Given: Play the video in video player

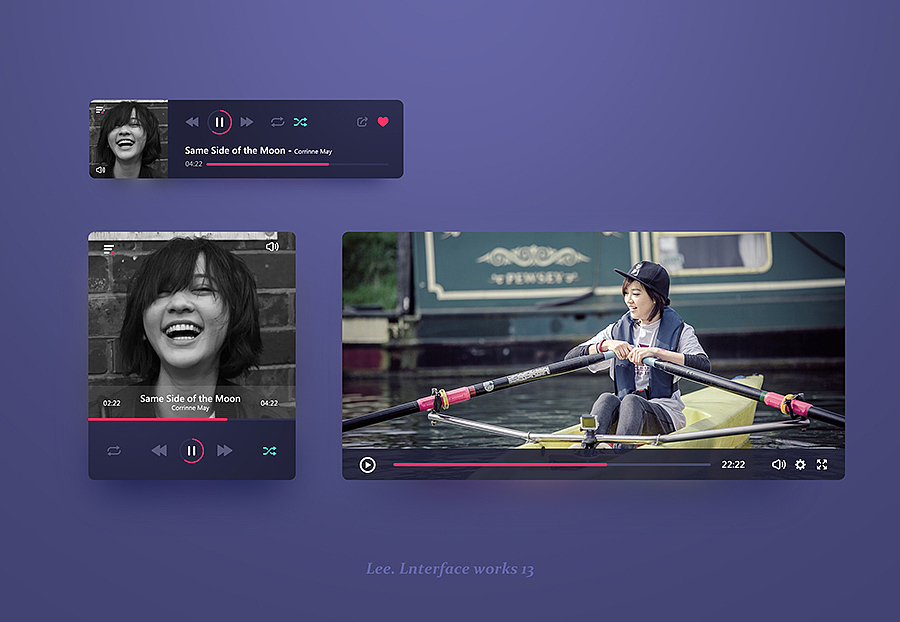Looking at the screenshot, I should click(367, 465).
